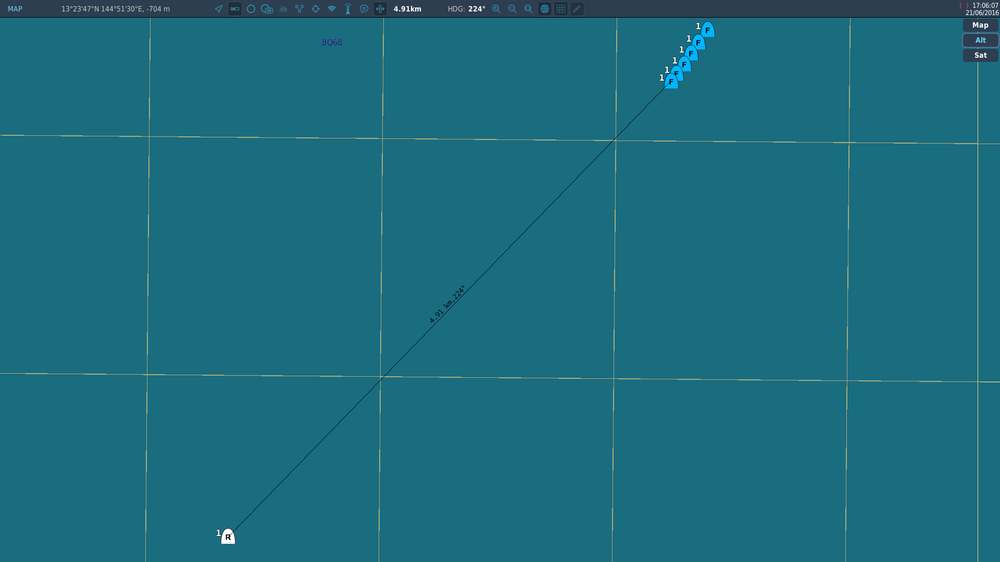The height and width of the screenshot is (562, 1000).
Task: Select the circle range ring icon
Action: pos(251,9)
